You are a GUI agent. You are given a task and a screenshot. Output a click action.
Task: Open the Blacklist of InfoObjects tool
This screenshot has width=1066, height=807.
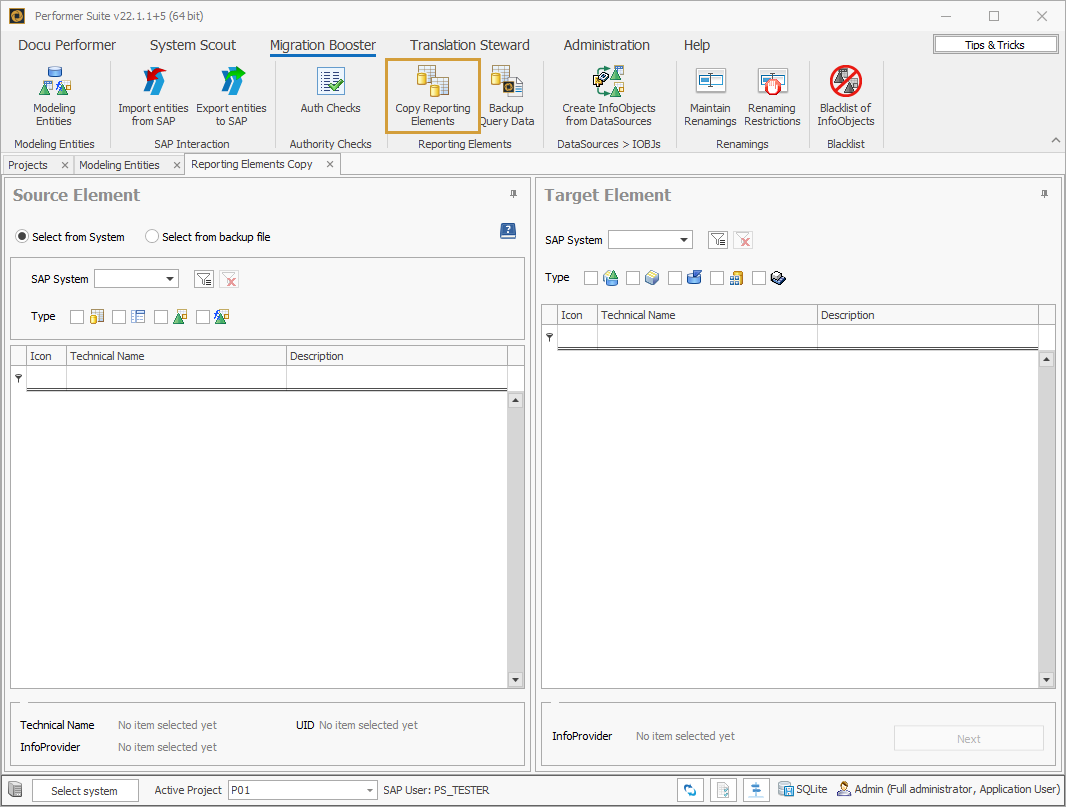pos(845,95)
